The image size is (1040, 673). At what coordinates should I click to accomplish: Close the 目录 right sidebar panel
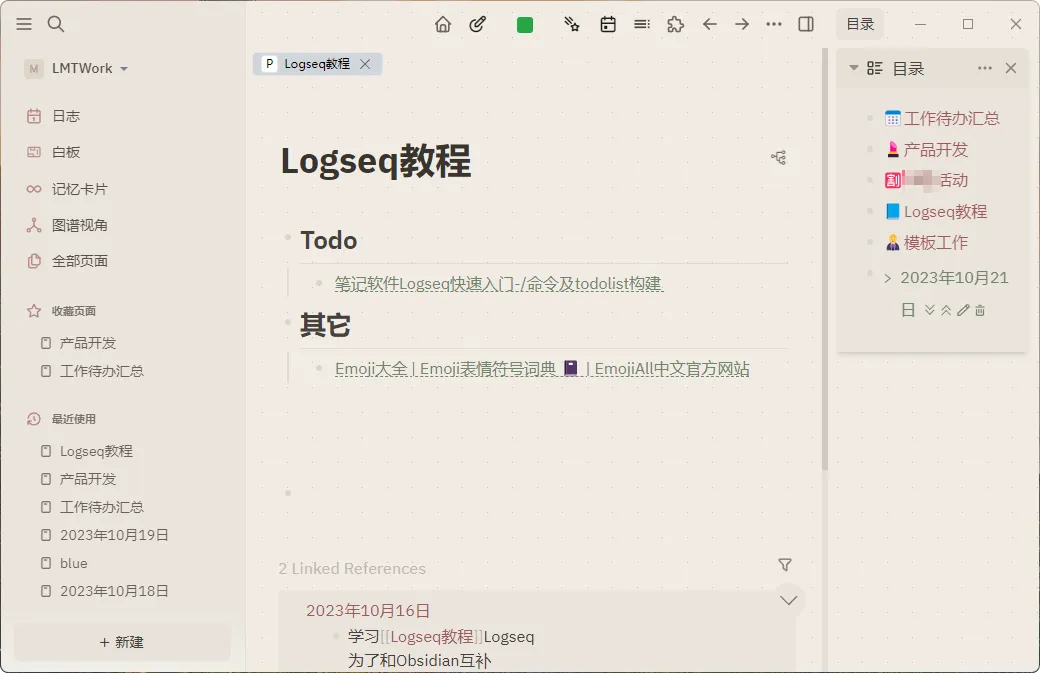pyautogui.click(x=1011, y=68)
